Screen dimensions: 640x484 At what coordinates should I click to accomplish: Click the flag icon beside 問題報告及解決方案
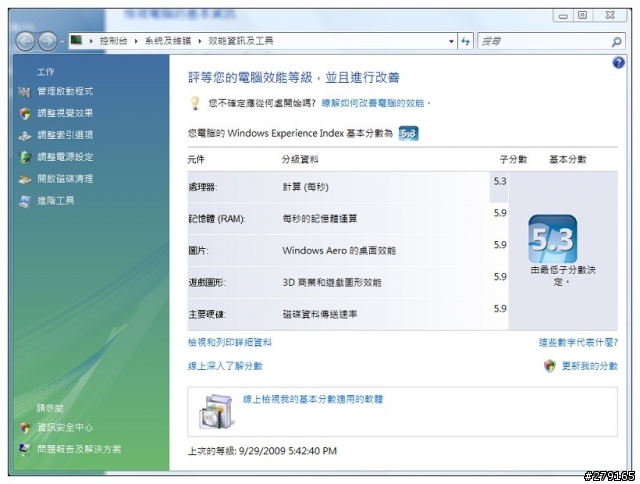24,449
